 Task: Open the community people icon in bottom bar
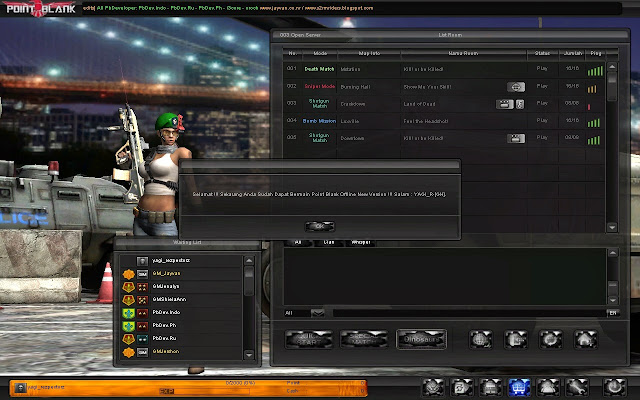[548, 387]
